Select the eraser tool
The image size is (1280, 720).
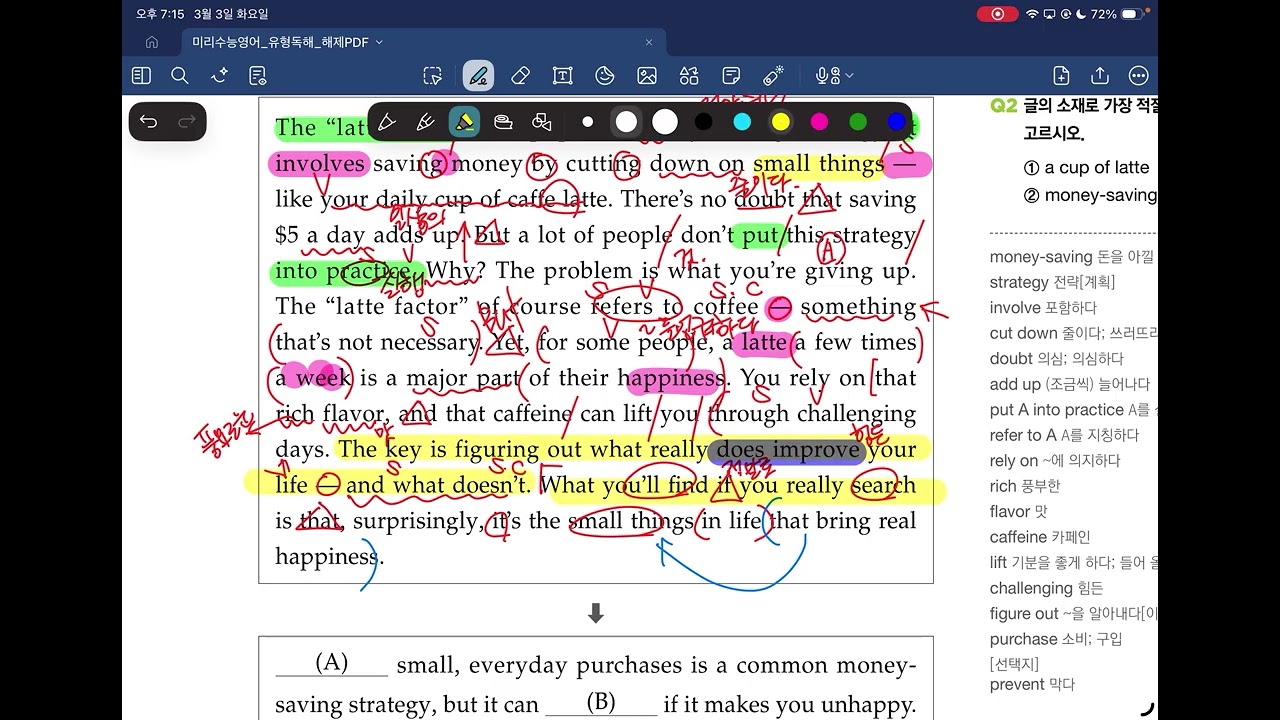point(519,75)
